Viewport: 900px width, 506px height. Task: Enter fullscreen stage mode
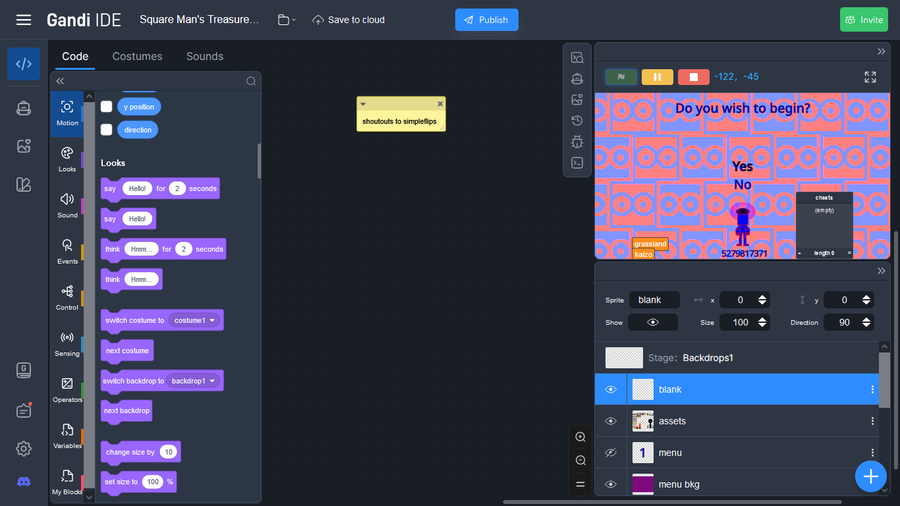point(870,77)
